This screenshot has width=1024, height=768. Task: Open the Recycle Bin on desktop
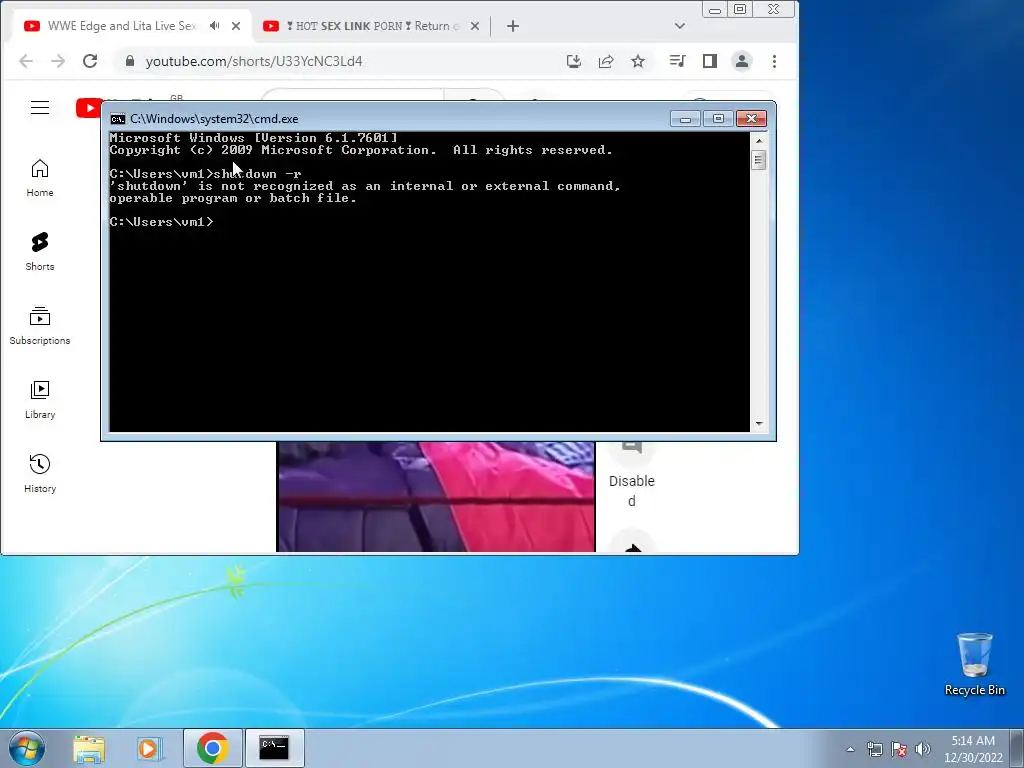[974, 664]
